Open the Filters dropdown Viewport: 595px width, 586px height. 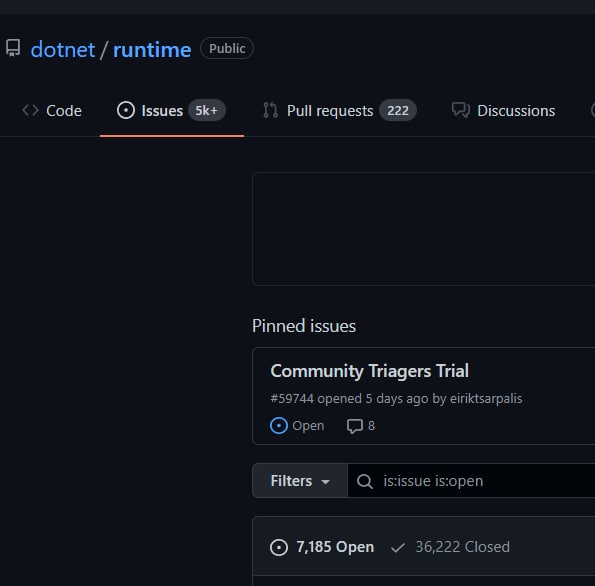300,481
